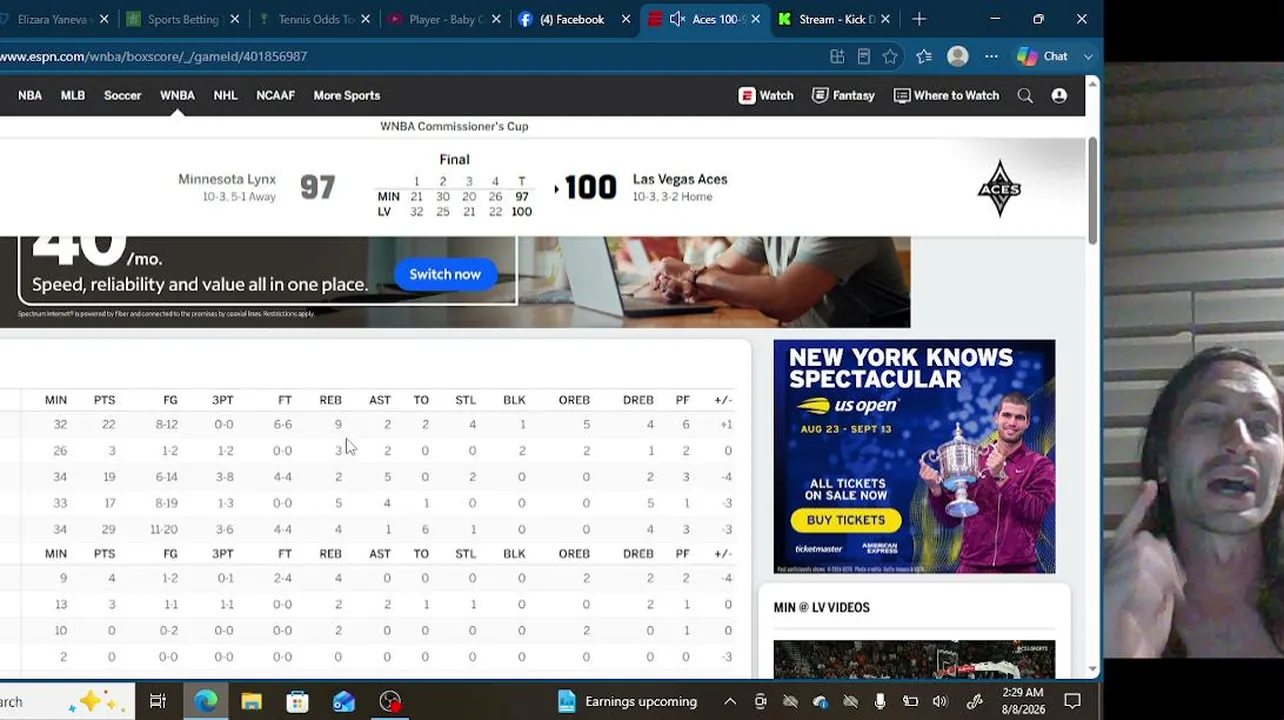Show hidden system tray icons
This screenshot has height=720, width=1284.
pyautogui.click(x=730, y=701)
